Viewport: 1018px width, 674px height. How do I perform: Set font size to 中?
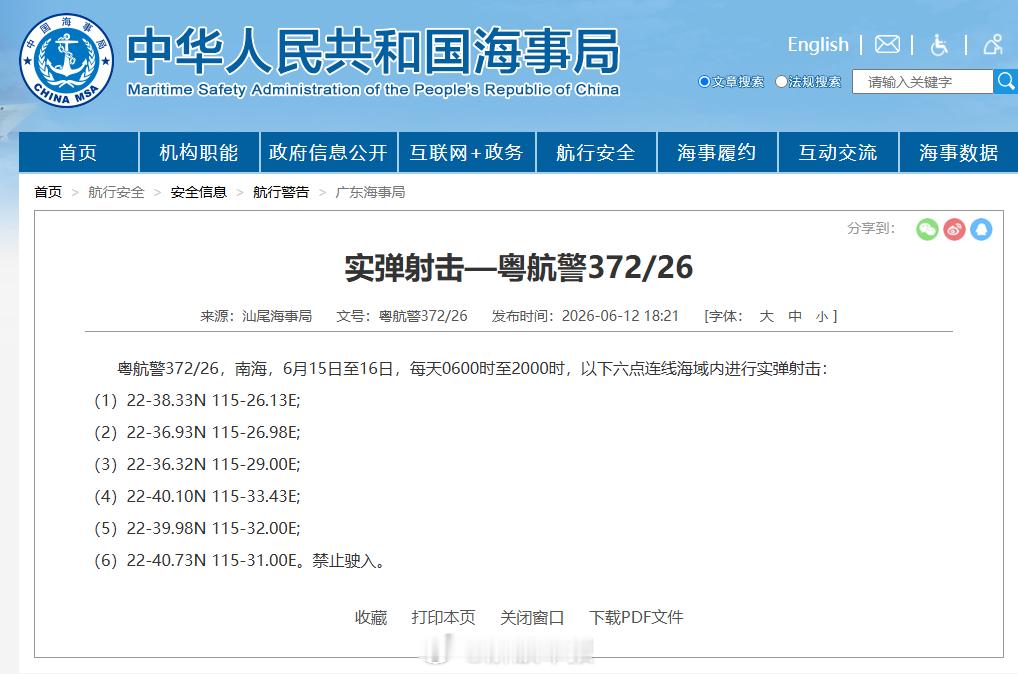coord(795,316)
